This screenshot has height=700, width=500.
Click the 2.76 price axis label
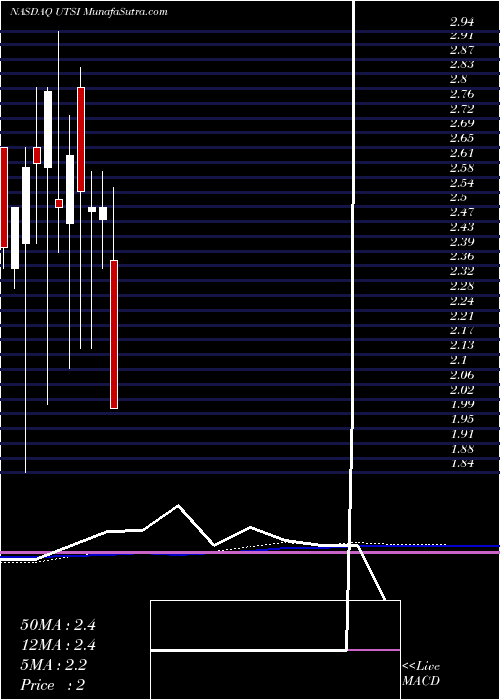tap(462, 94)
